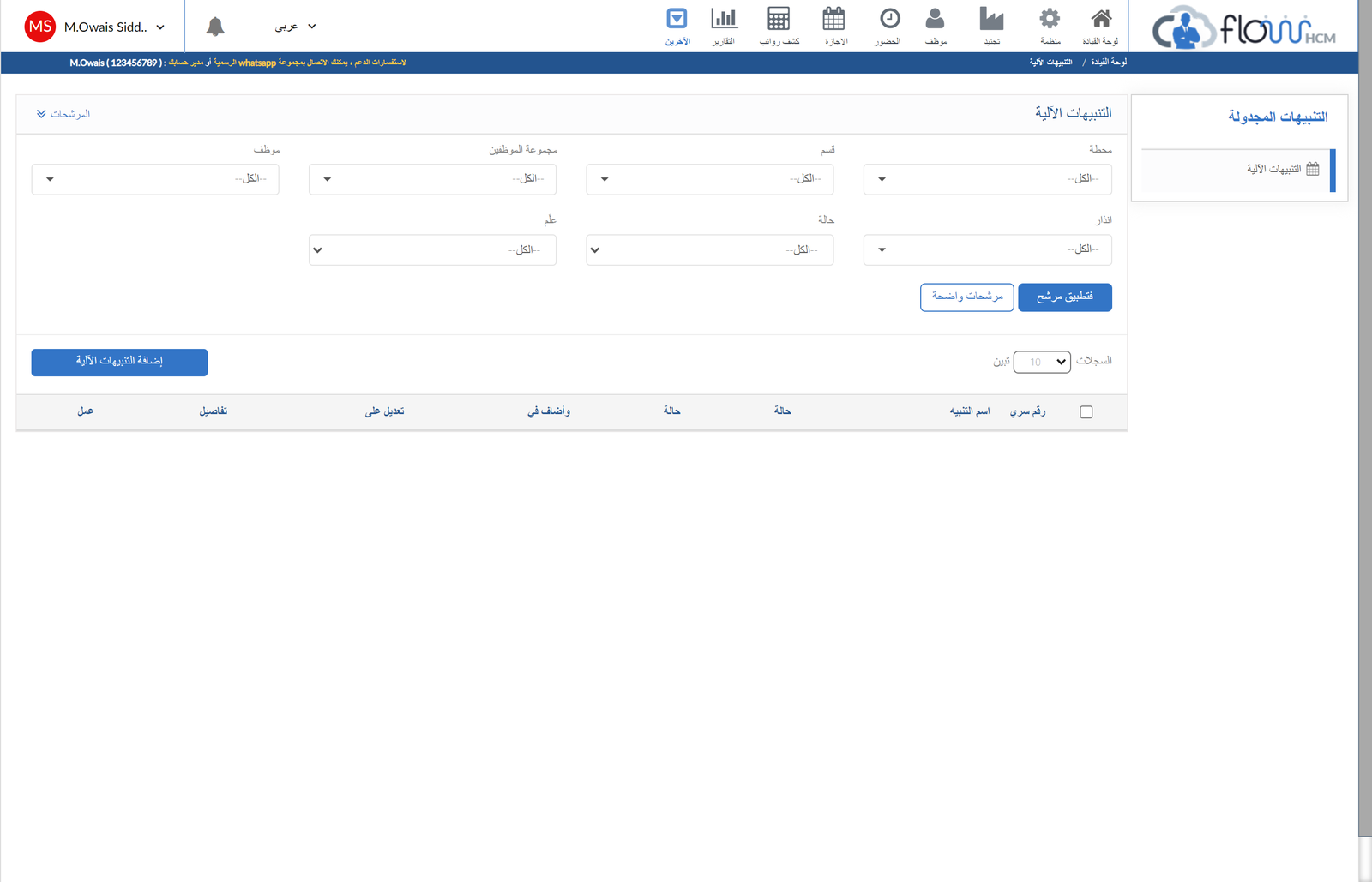Viewport: 1372px width, 882px height.
Task: Open the Payroll (كشف رواتب) calculator icon
Action: click(779, 21)
